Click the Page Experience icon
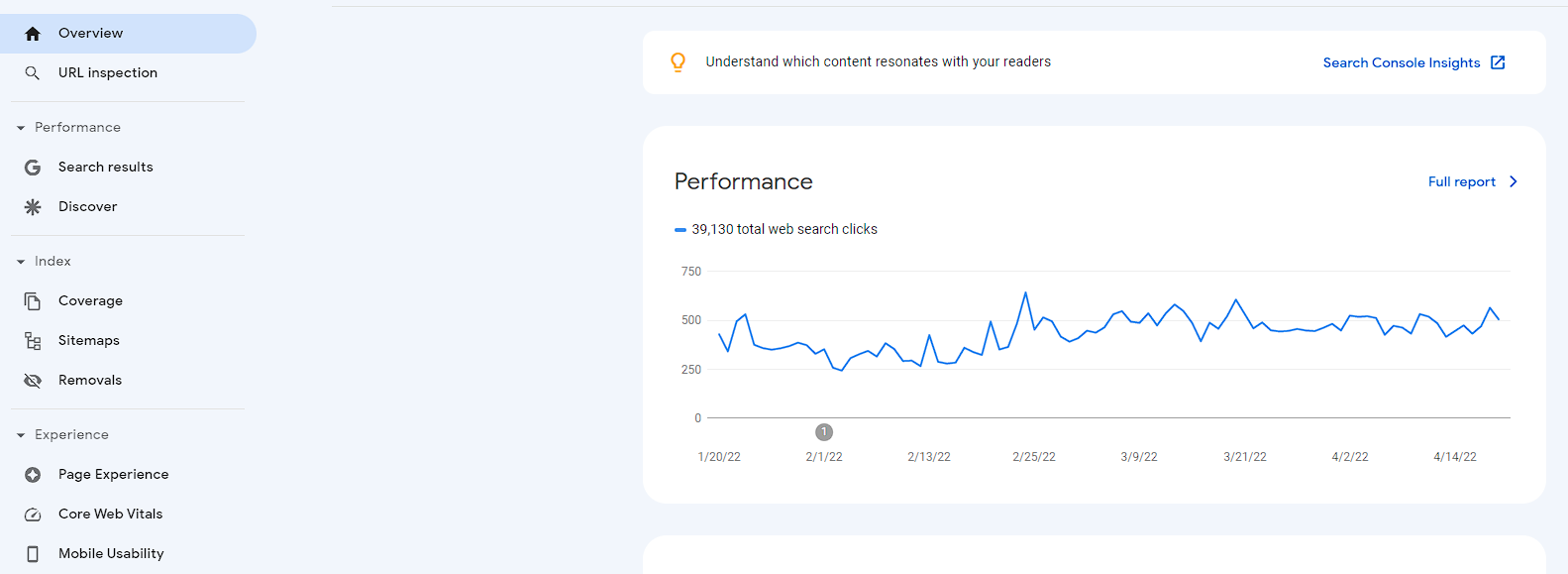The height and width of the screenshot is (574, 1568). click(33, 475)
